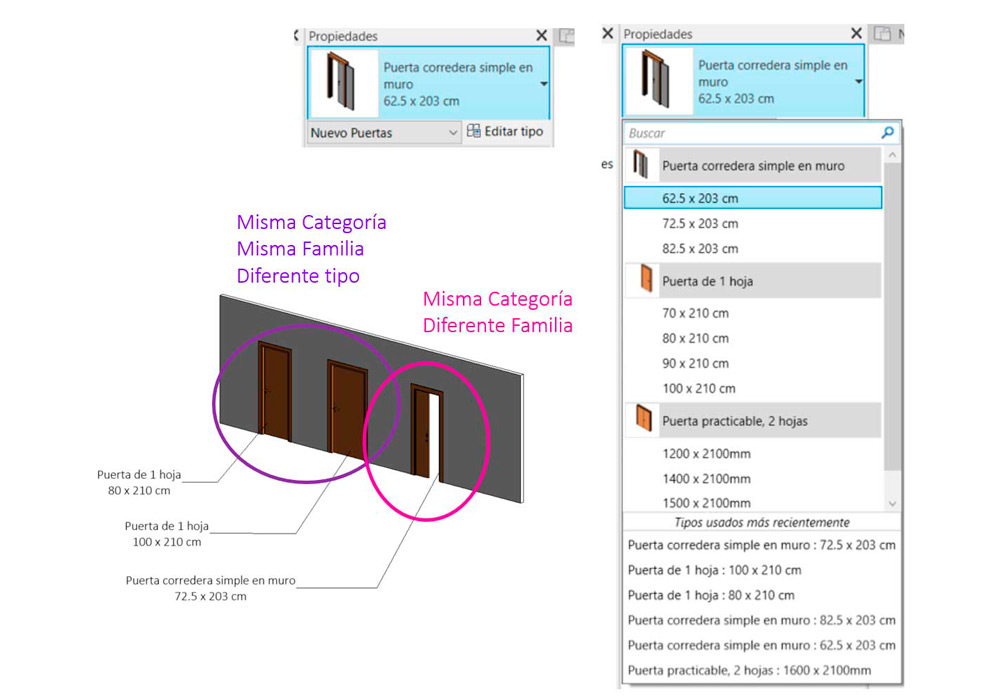Click the Puerta de 1 hoja family icon
The width and height of the screenshot is (1000, 700).
(641, 281)
